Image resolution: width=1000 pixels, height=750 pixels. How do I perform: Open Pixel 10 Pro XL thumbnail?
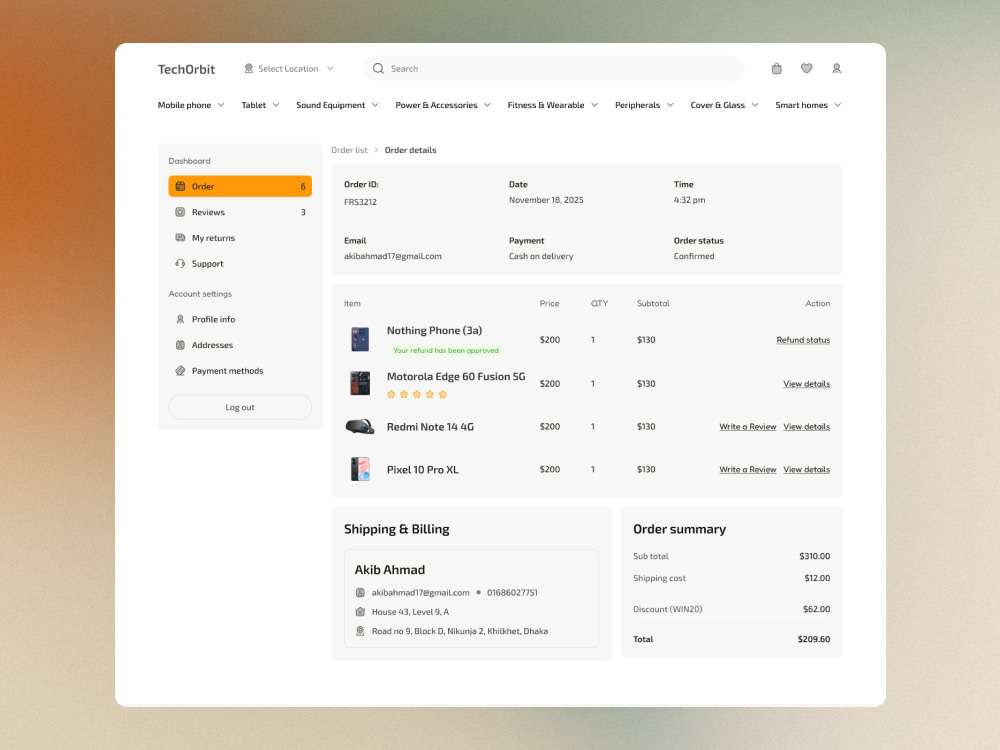[360, 469]
